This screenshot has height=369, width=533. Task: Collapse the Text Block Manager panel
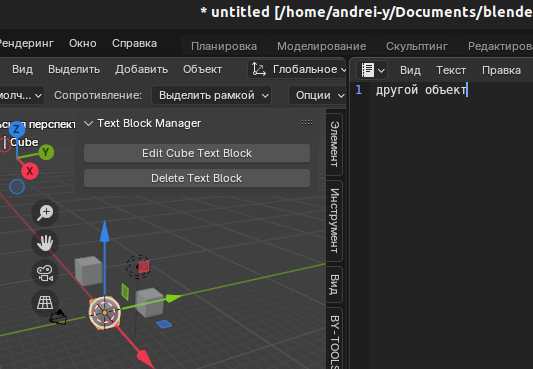pos(88,123)
